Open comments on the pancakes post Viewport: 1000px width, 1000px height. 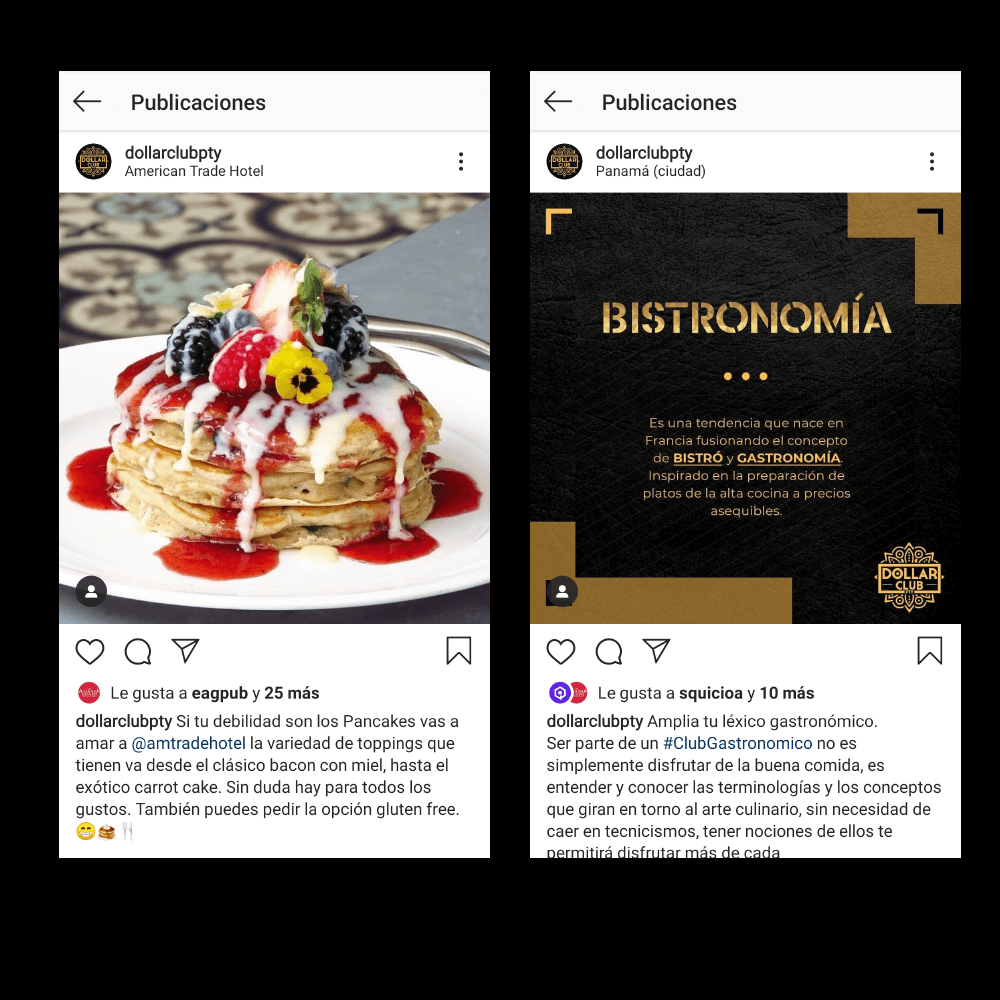click(138, 651)
